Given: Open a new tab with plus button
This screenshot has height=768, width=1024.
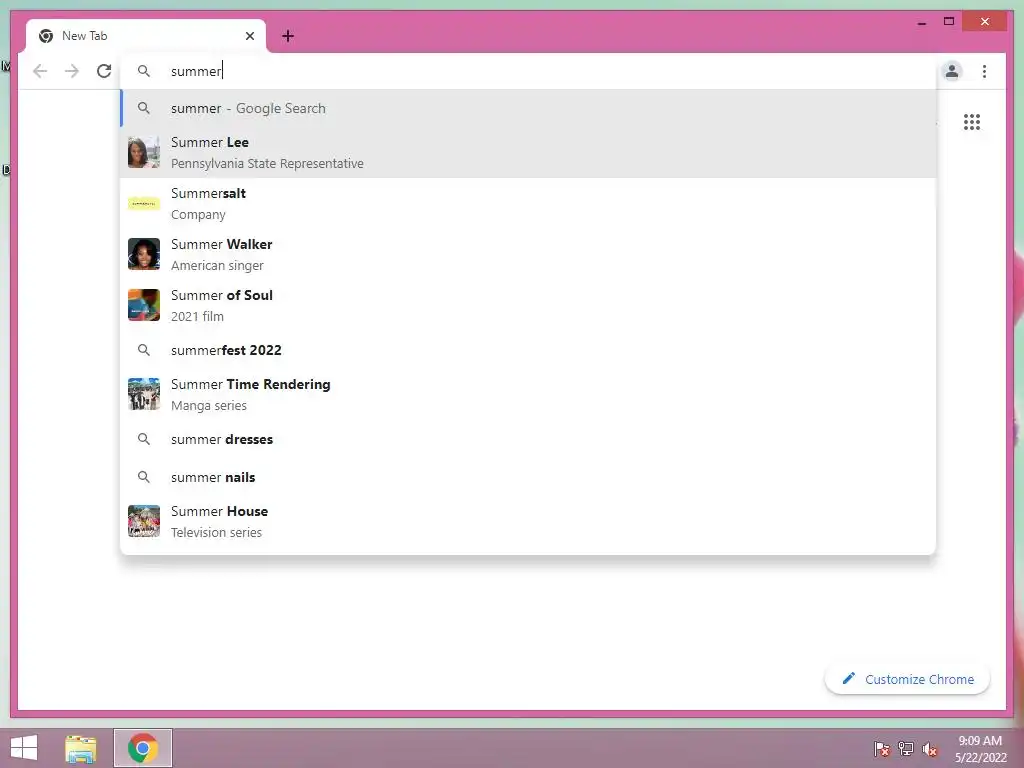Looking at the screenshot, I should click(288, 36).
